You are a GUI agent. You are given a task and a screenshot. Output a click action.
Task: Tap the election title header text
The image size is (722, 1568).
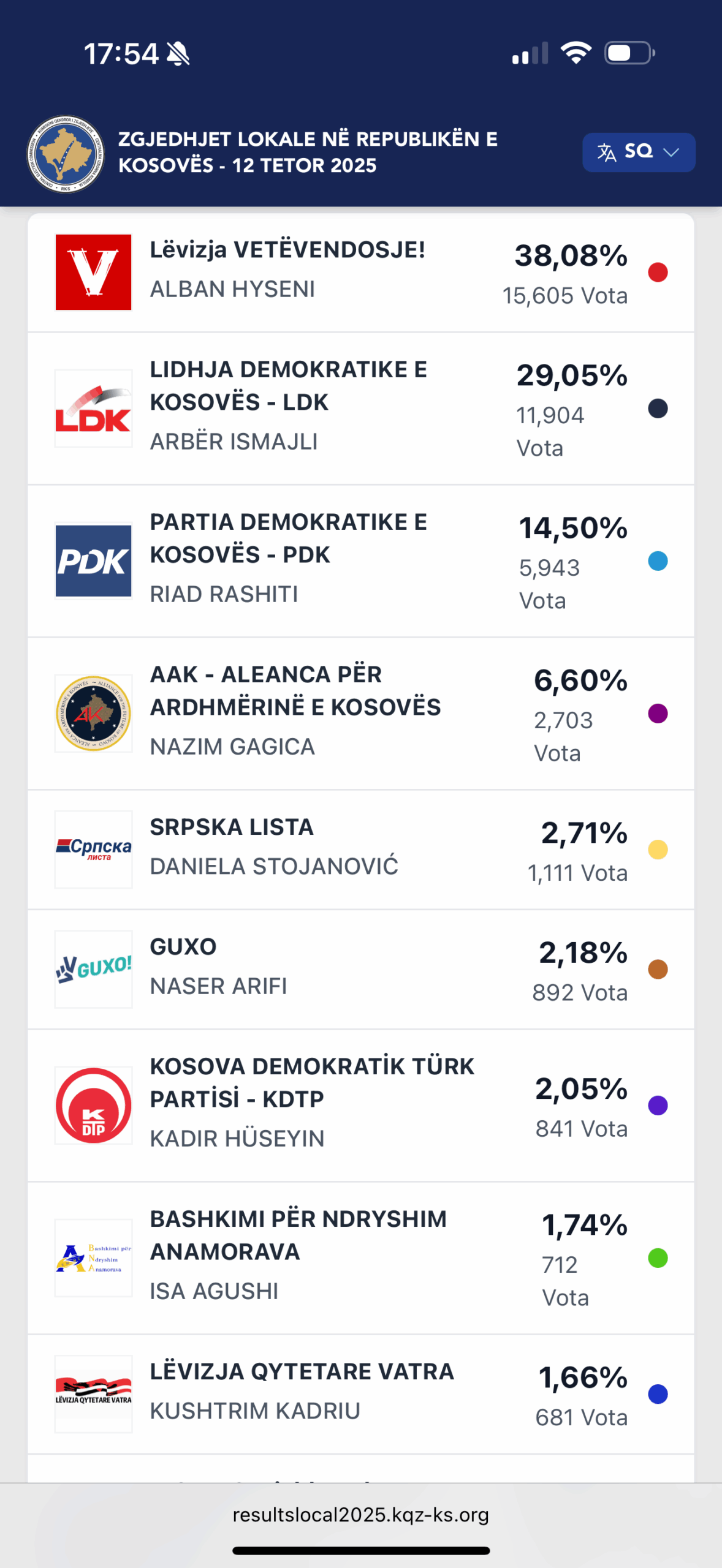[x=308, y=152]
